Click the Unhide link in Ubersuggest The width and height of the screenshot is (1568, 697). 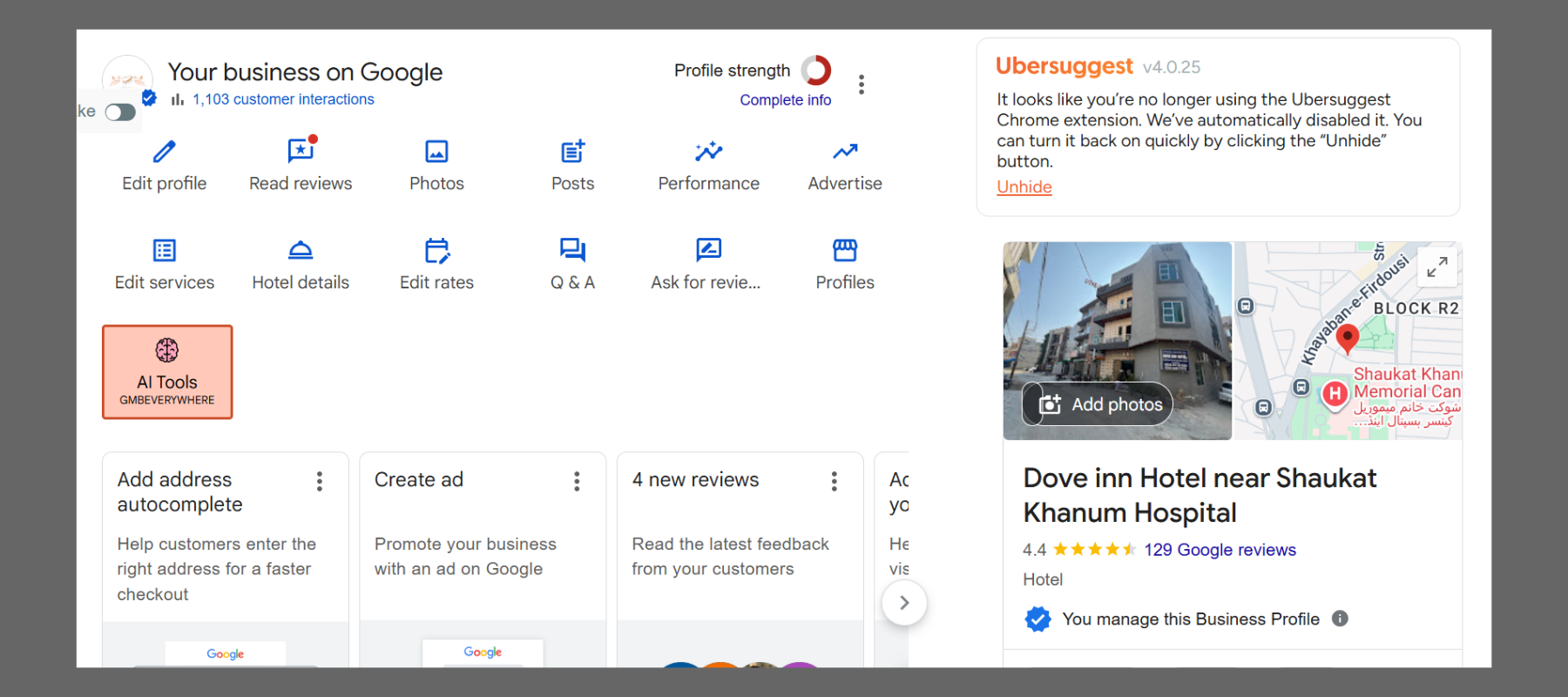click(1024, 187)
